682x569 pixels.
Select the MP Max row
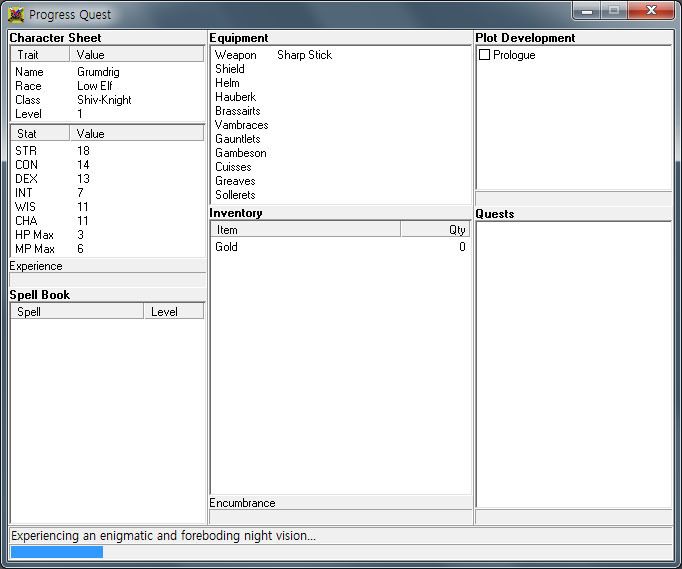tap(107, 248)
